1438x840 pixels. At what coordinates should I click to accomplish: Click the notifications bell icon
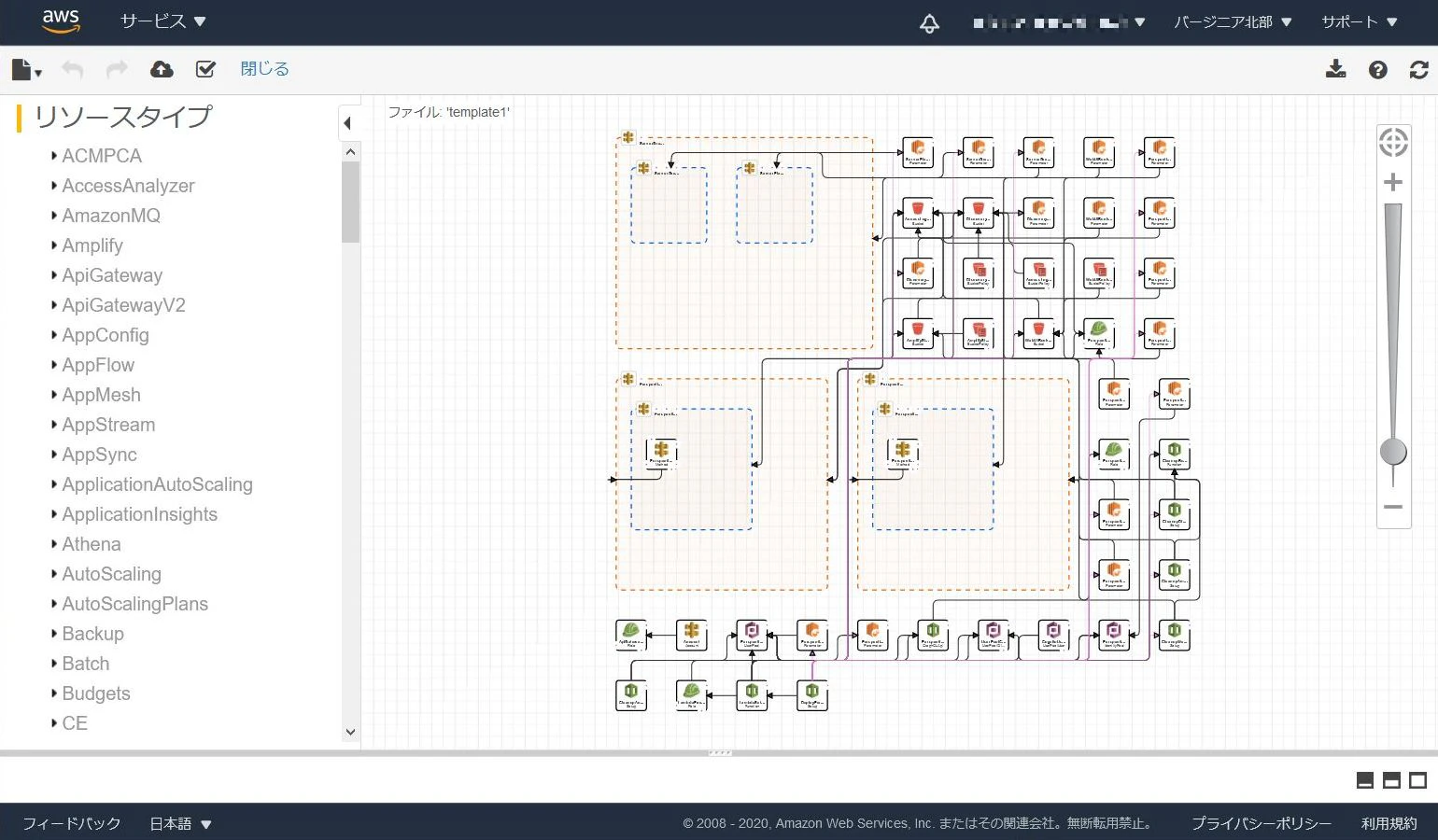click(929, 23)
